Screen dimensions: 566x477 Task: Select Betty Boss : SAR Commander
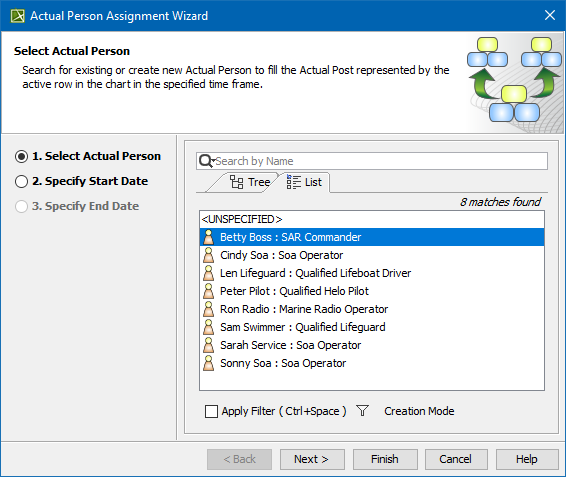pyautogui.click(x=372, y=237)
